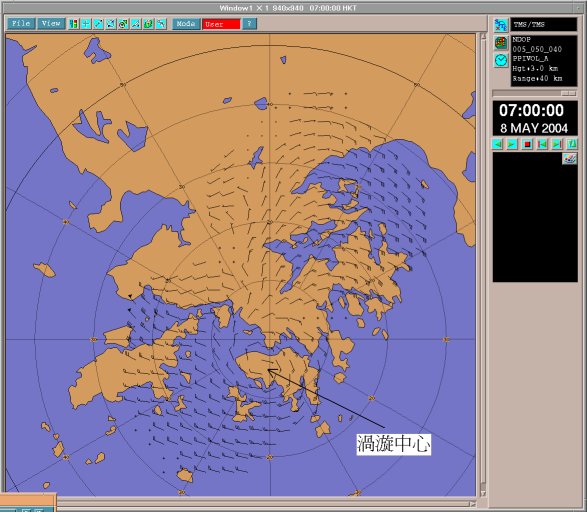Open the File menu
Viewport: 587px width, 512px height.
pyautogui.click(x=21, y=24)
